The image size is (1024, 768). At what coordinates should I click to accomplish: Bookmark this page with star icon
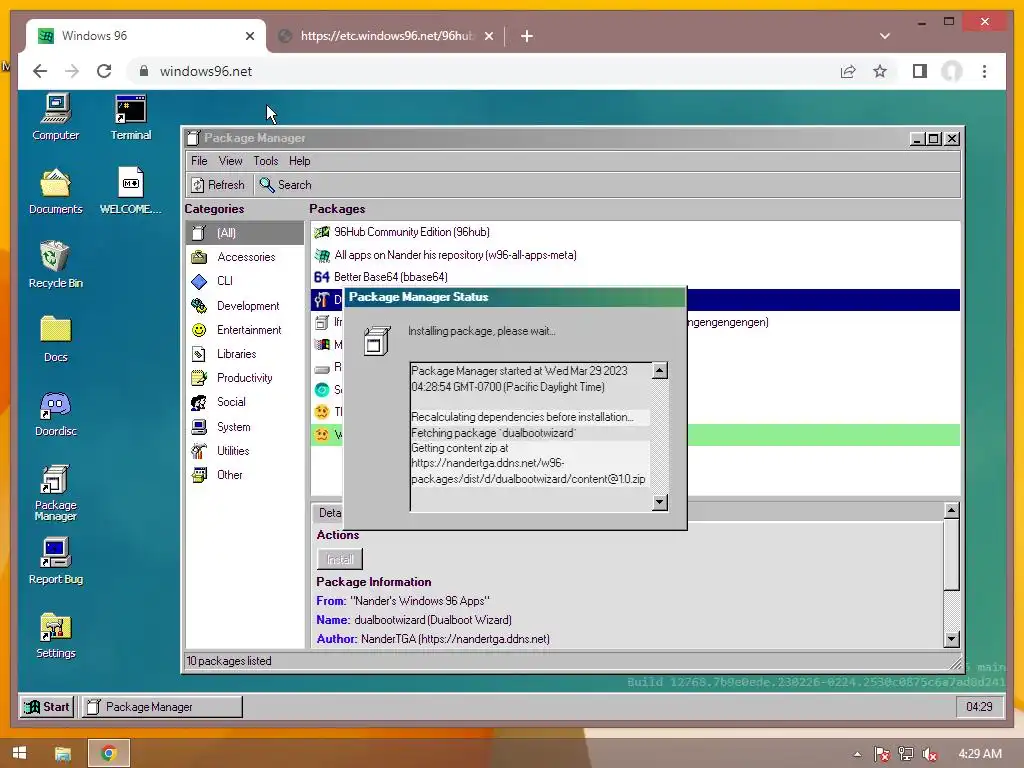tap(880, 71)
